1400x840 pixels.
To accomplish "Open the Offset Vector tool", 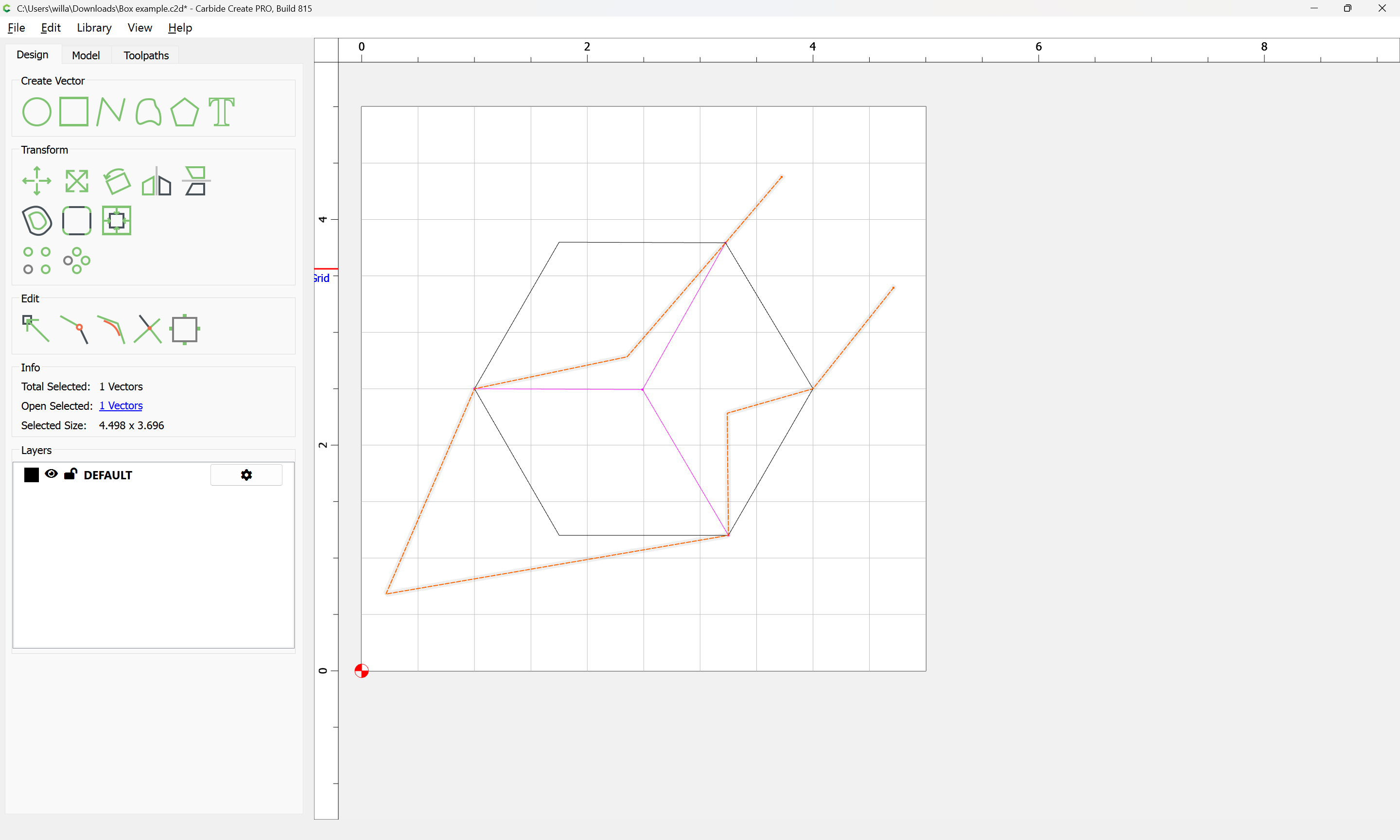I will [37, 220].
